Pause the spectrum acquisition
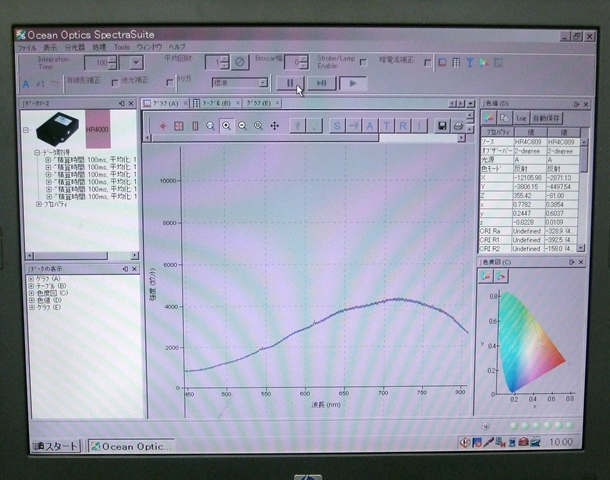Screen dimensions: 610x480 tap(290, 83)
